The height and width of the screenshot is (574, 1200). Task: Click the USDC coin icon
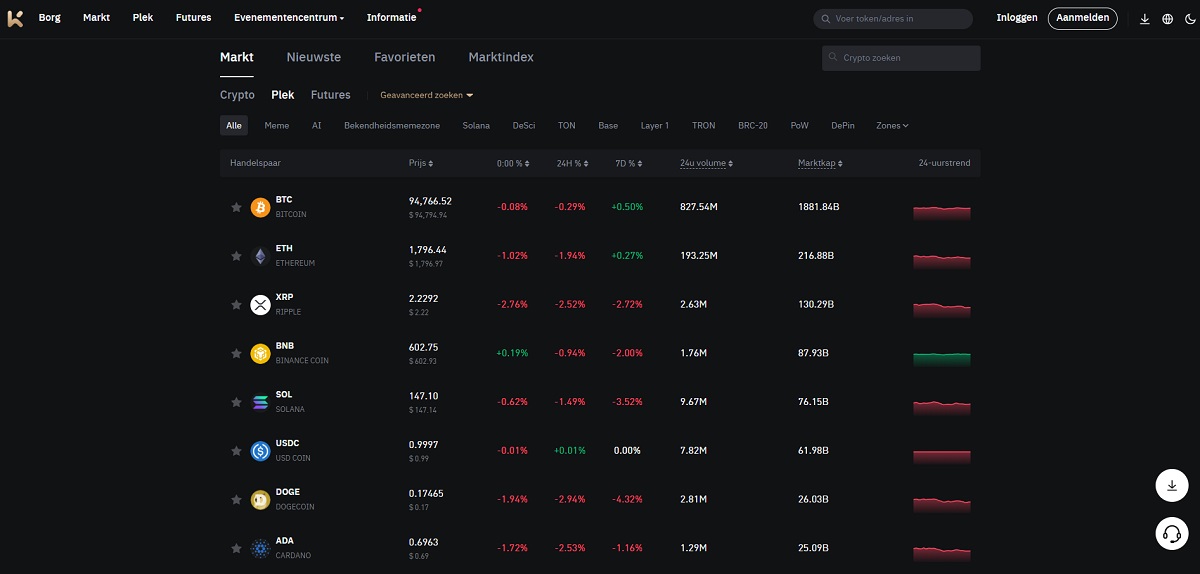coord(260,451)
